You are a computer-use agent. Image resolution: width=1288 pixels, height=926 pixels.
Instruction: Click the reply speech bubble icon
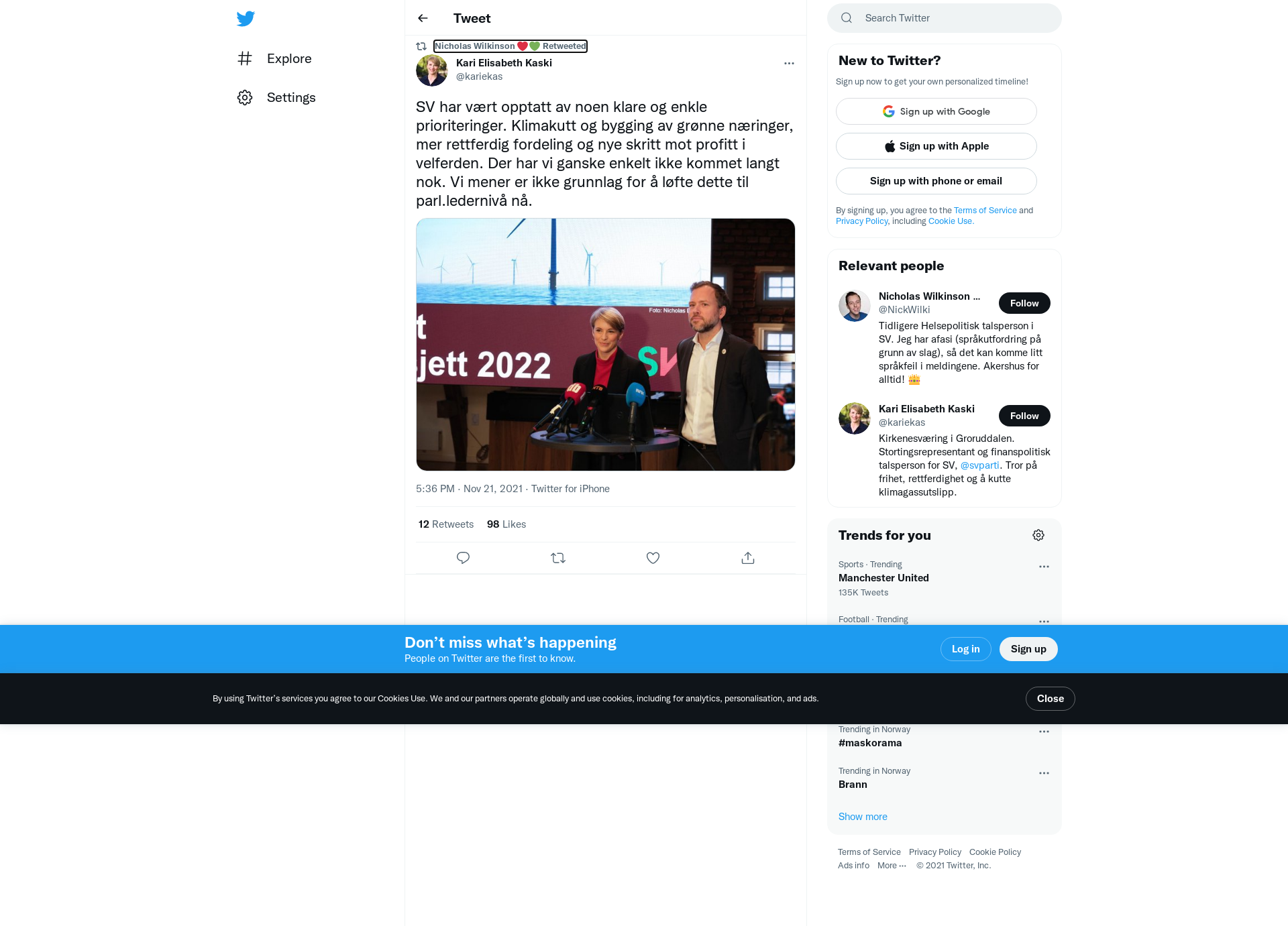tap(463, 558)
